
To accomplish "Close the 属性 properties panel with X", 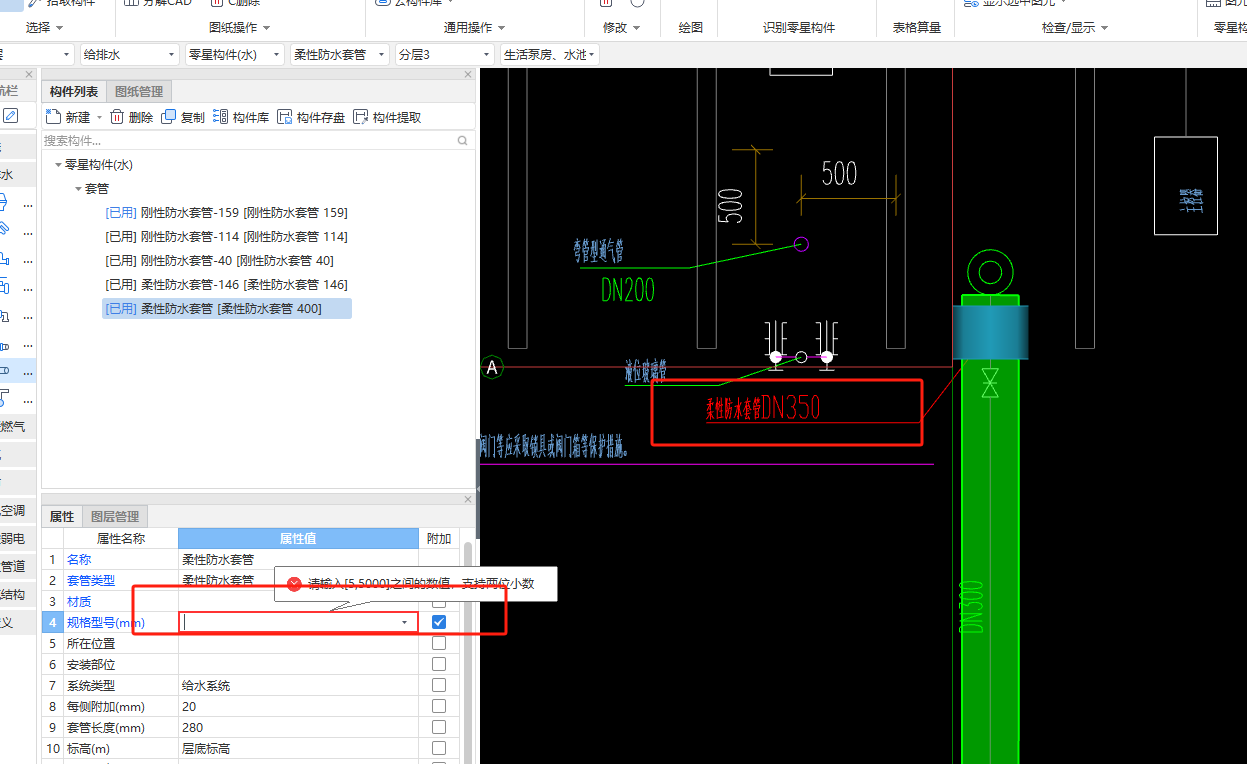I will pos(468,499).
